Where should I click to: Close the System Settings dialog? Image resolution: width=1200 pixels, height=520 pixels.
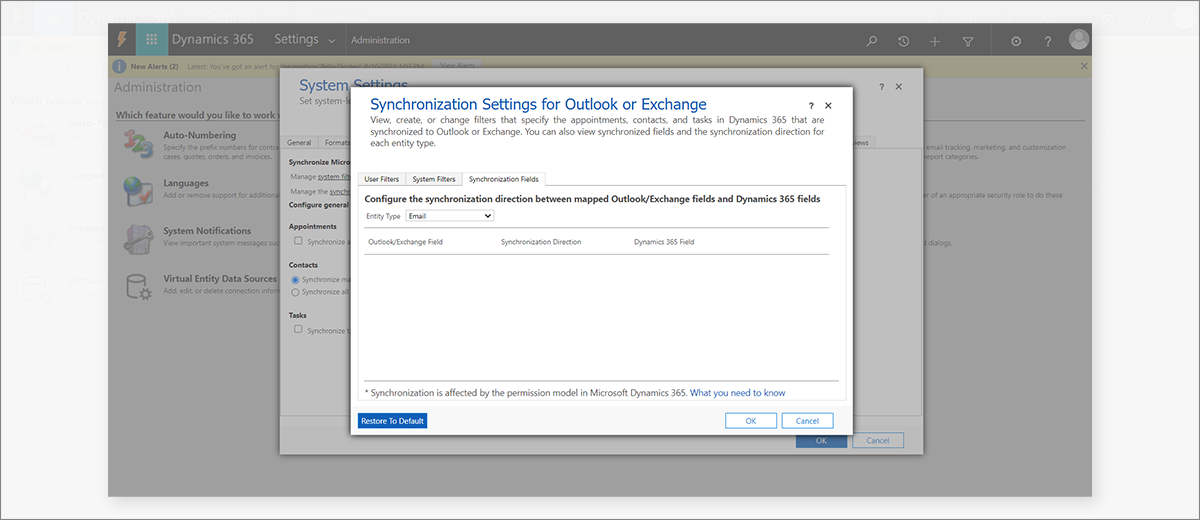tap(898, 87)
